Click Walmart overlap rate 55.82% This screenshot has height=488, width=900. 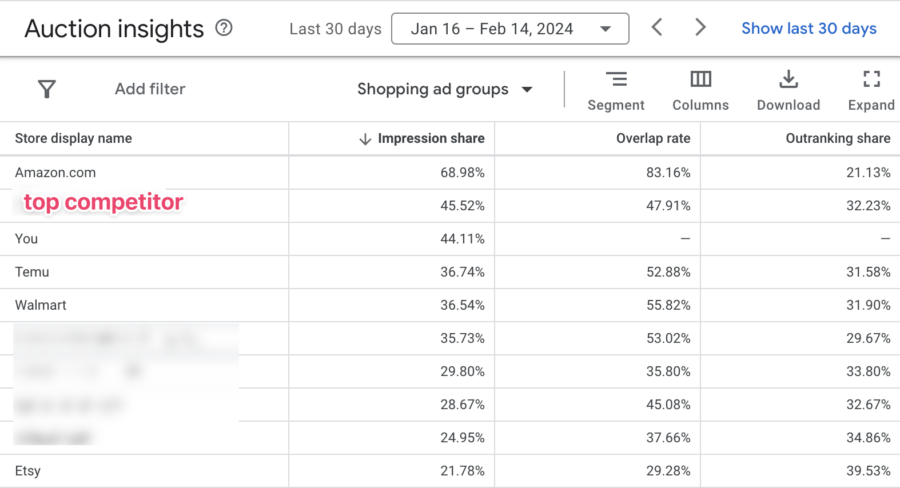coord(668,305)
